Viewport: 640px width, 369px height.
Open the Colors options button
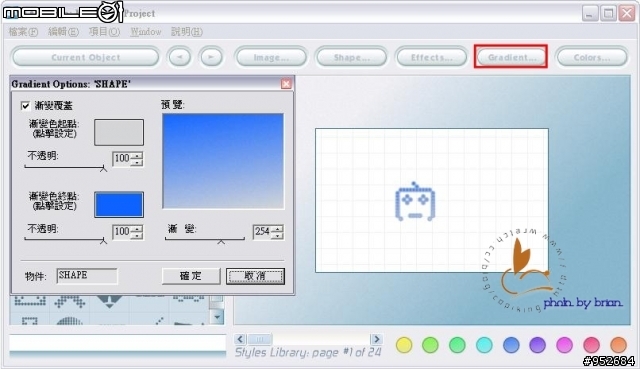[x=592, y=57]
